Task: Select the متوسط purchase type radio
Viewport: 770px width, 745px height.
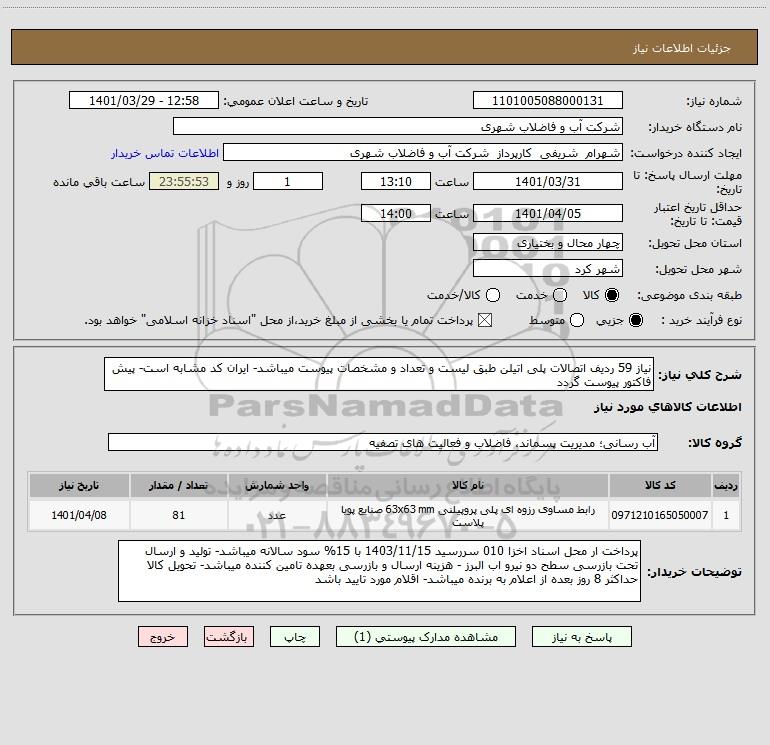Action: (577, 320)
